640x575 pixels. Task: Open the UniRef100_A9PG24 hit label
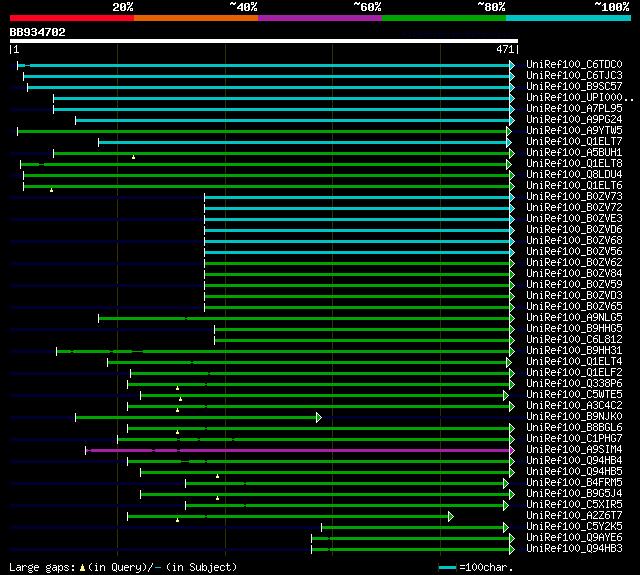click(x=574, y=120)
